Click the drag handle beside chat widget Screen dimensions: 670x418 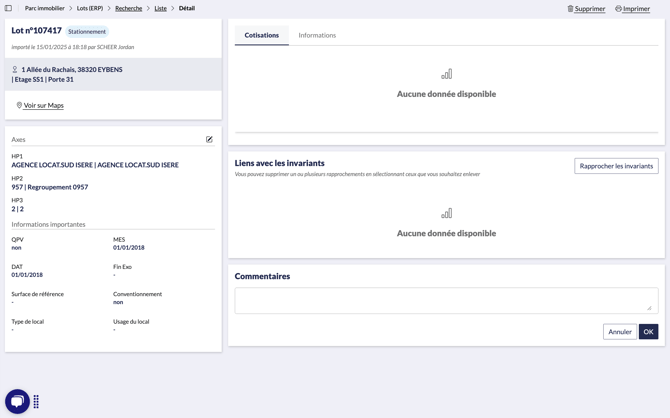pyautogui.click(x=37, y=401)
